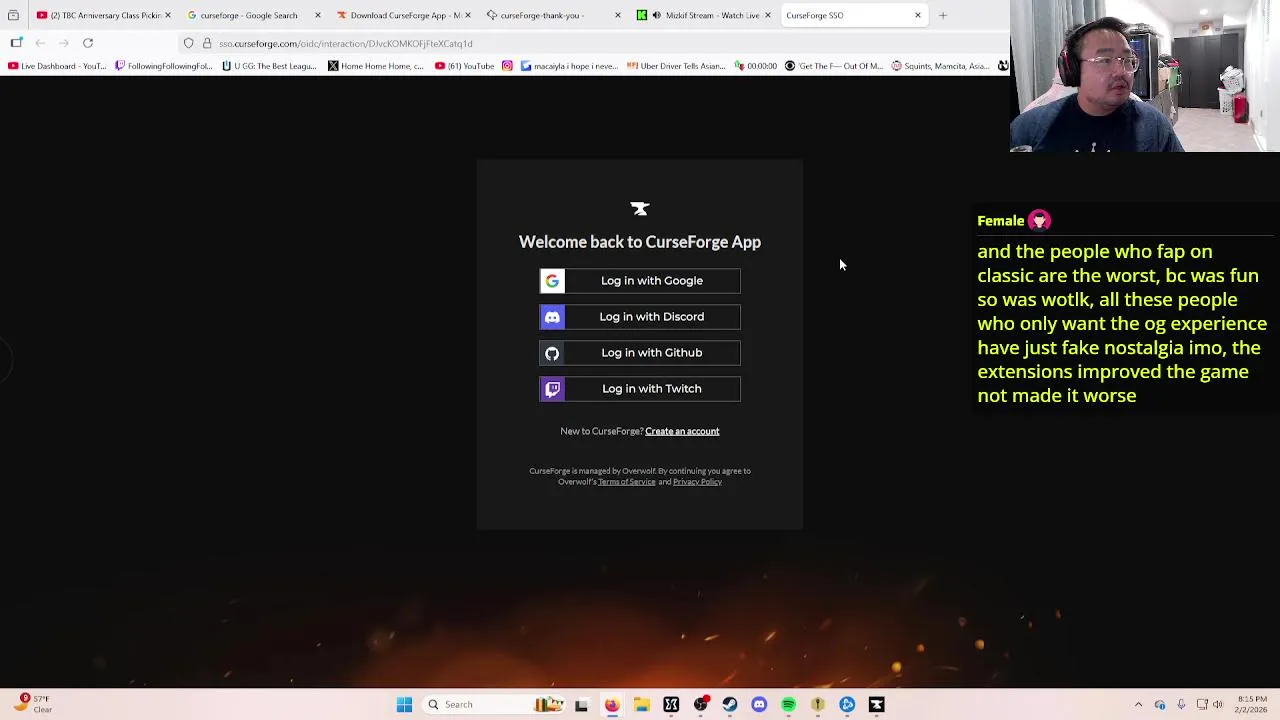The height and width of the screenshot is (720, 1280).
Task: Open File Explorer from the taskbar
Action: tap(641, 705)
